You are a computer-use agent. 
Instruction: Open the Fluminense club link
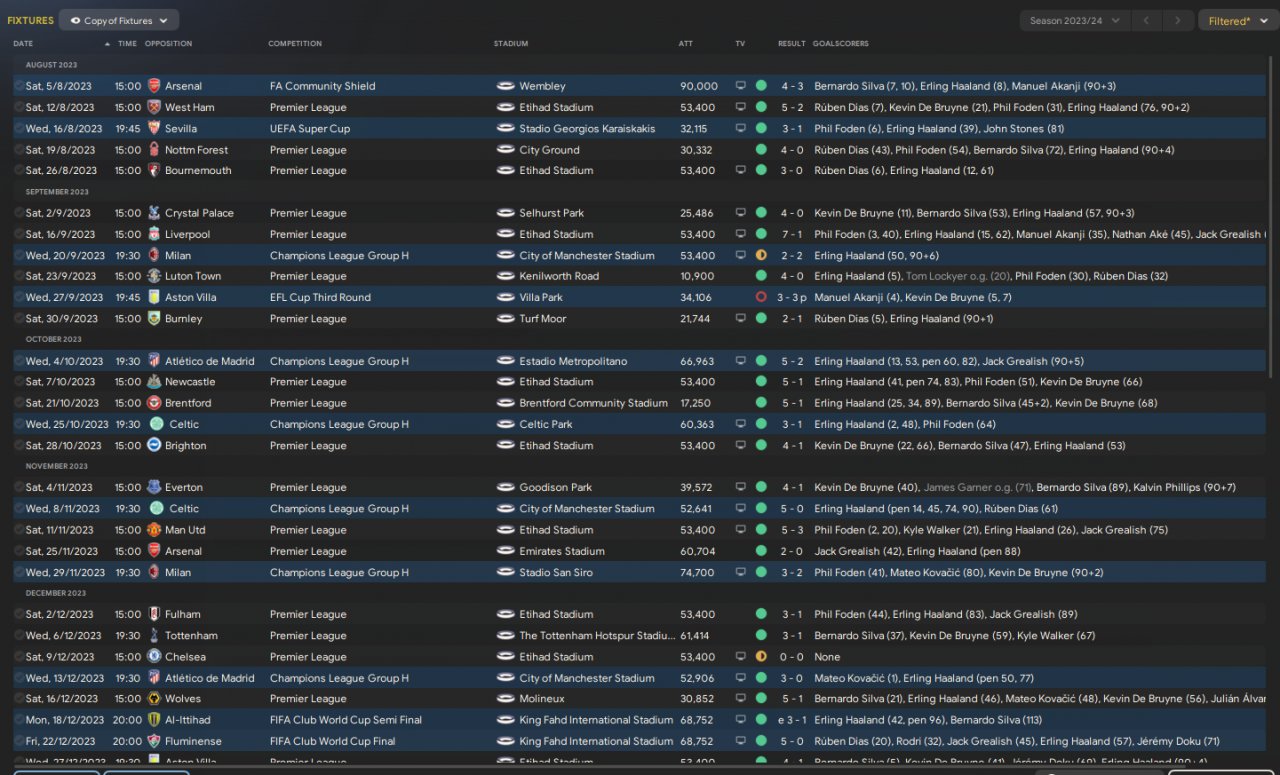(193, 741)
